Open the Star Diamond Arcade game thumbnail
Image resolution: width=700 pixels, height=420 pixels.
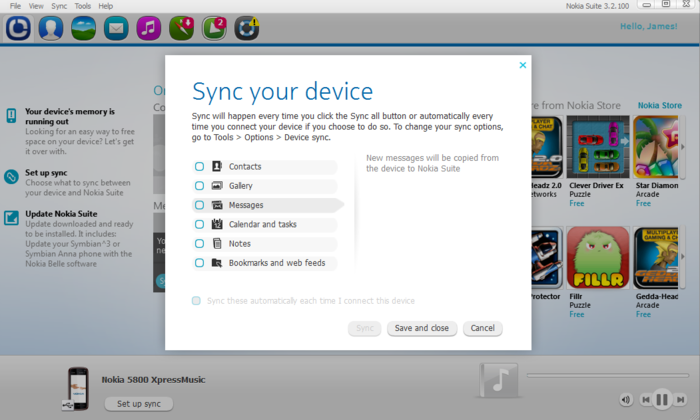(655, 147)
